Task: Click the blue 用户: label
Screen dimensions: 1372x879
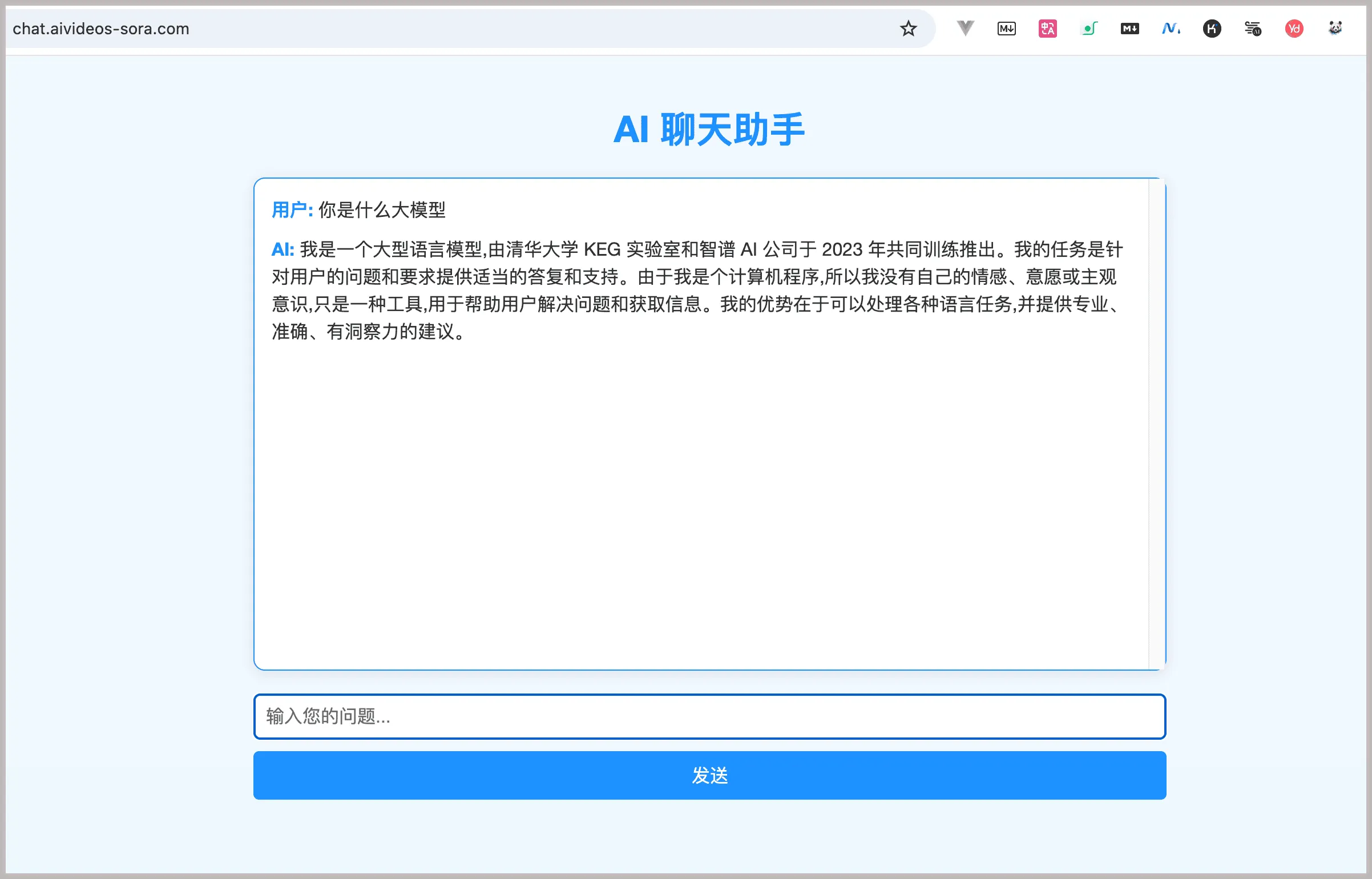Action: (x=292, y=210)
